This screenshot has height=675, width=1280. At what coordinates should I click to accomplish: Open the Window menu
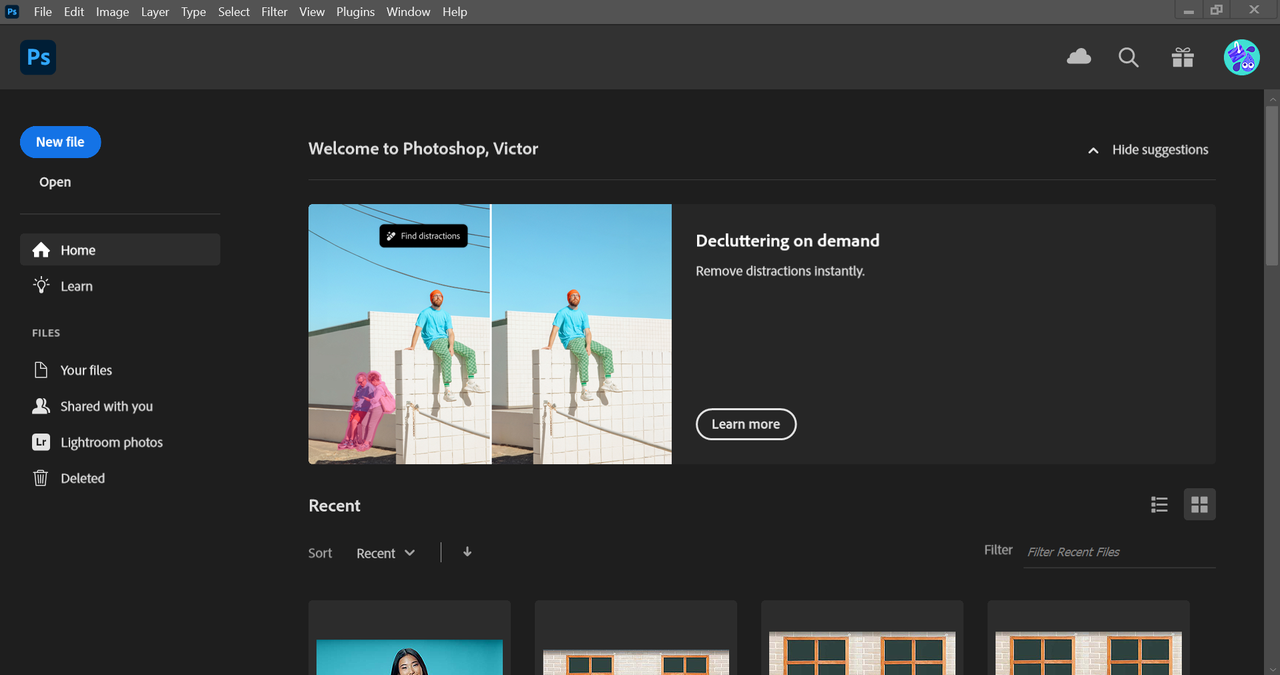point(408,12)
